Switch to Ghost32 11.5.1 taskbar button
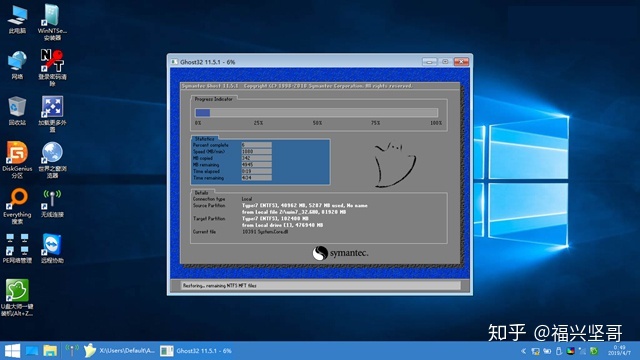Screen dimensions: 640x360 (x=196, y=350)
